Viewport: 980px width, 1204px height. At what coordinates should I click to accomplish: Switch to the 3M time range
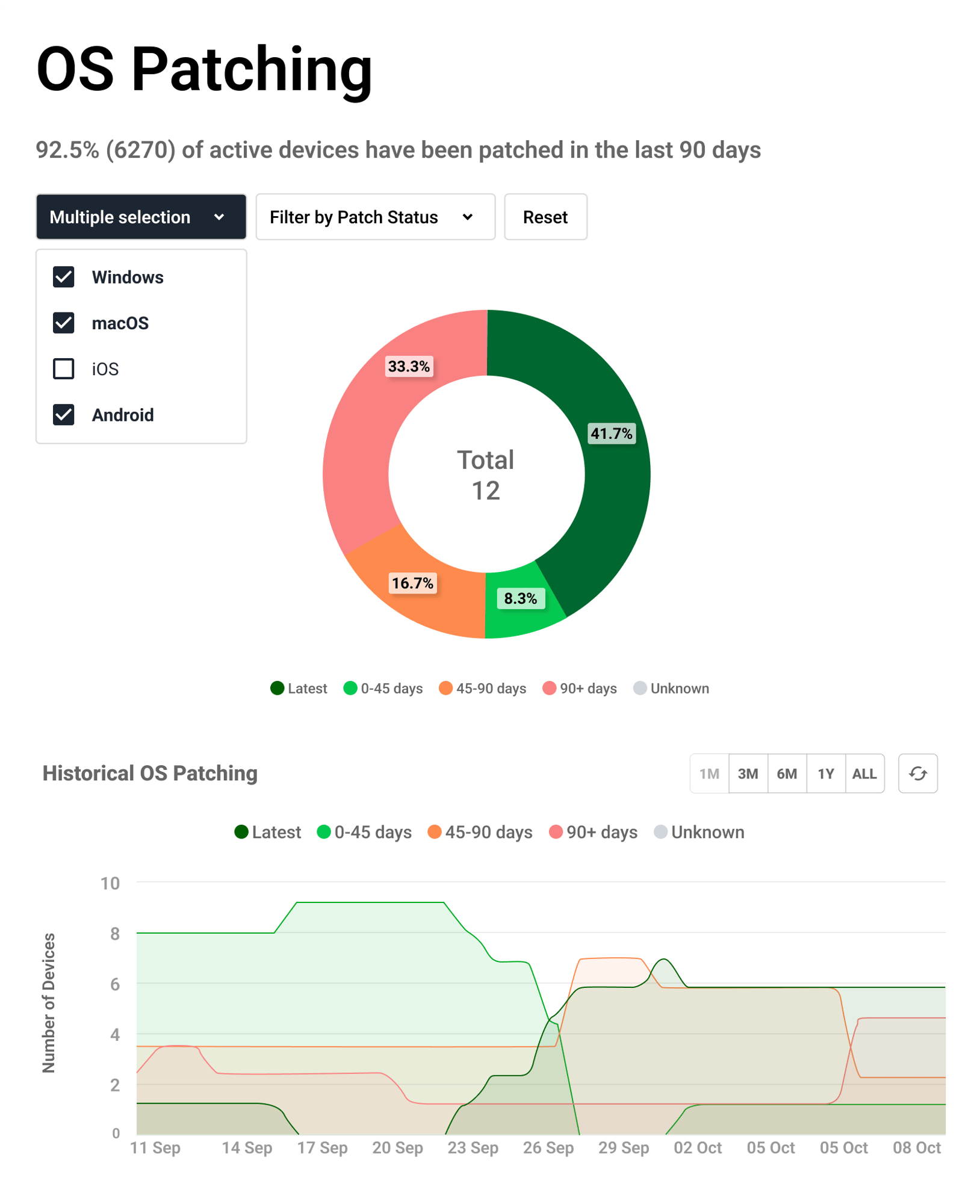(x=748, y=774)
